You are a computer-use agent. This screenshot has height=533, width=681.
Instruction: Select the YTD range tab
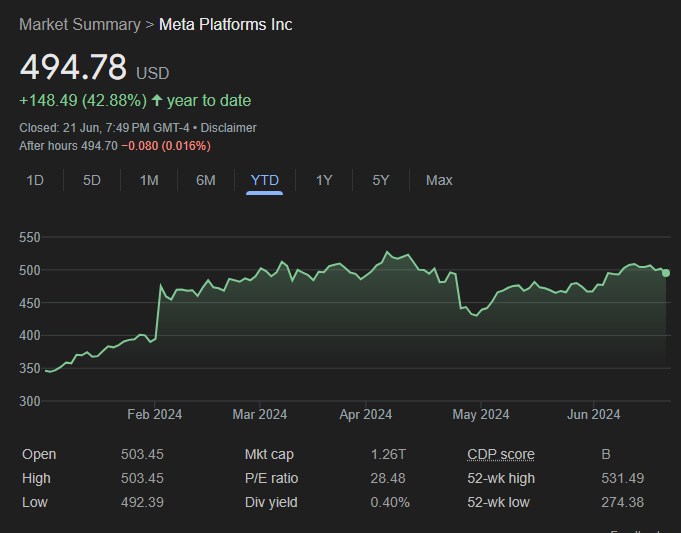264,180
